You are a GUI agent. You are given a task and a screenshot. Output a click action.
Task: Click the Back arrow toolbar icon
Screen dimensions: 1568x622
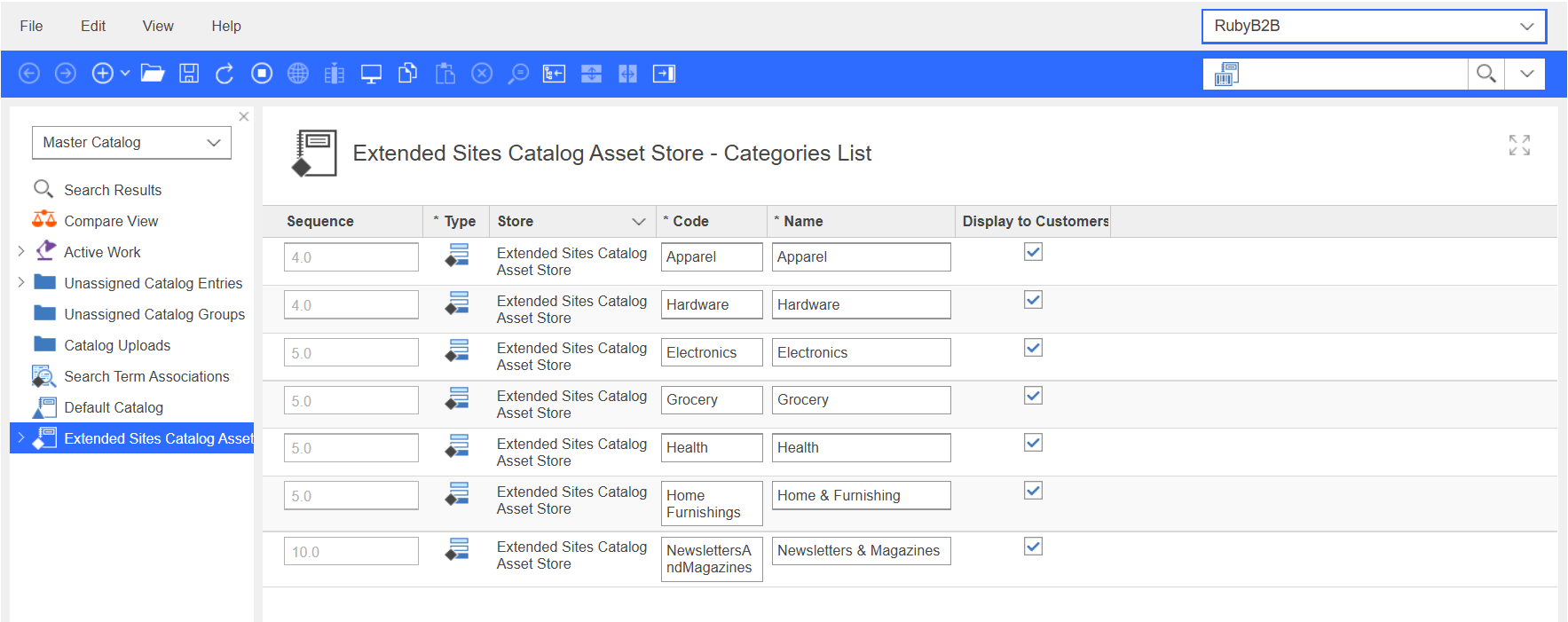(x=29, y=74)
